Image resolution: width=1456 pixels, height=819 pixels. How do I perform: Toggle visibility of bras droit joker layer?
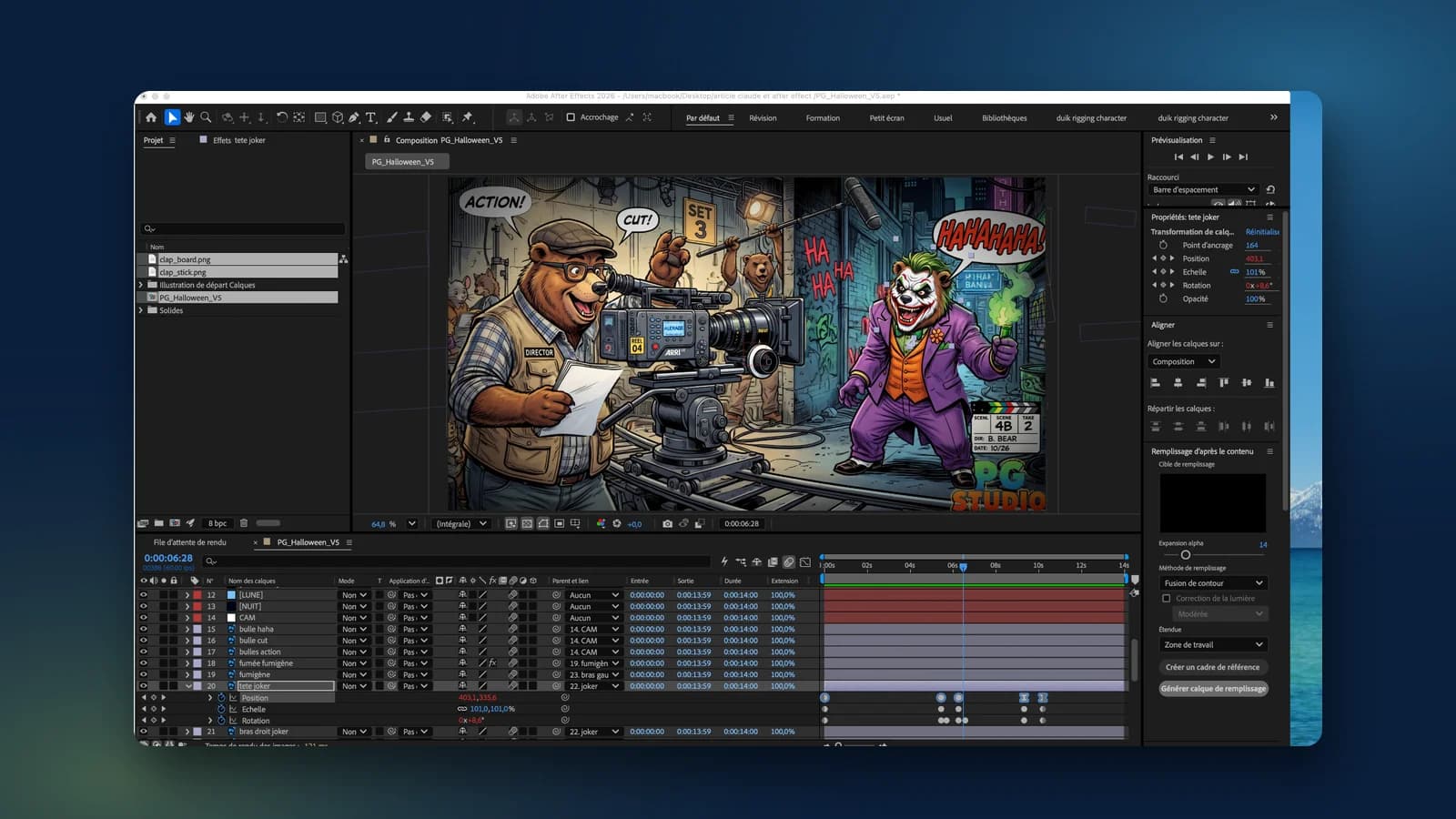[144, 732]
